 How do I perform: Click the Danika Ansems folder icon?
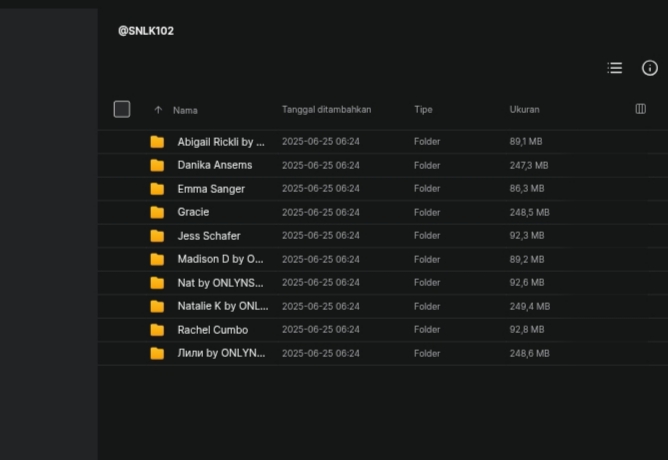[157, 165]
